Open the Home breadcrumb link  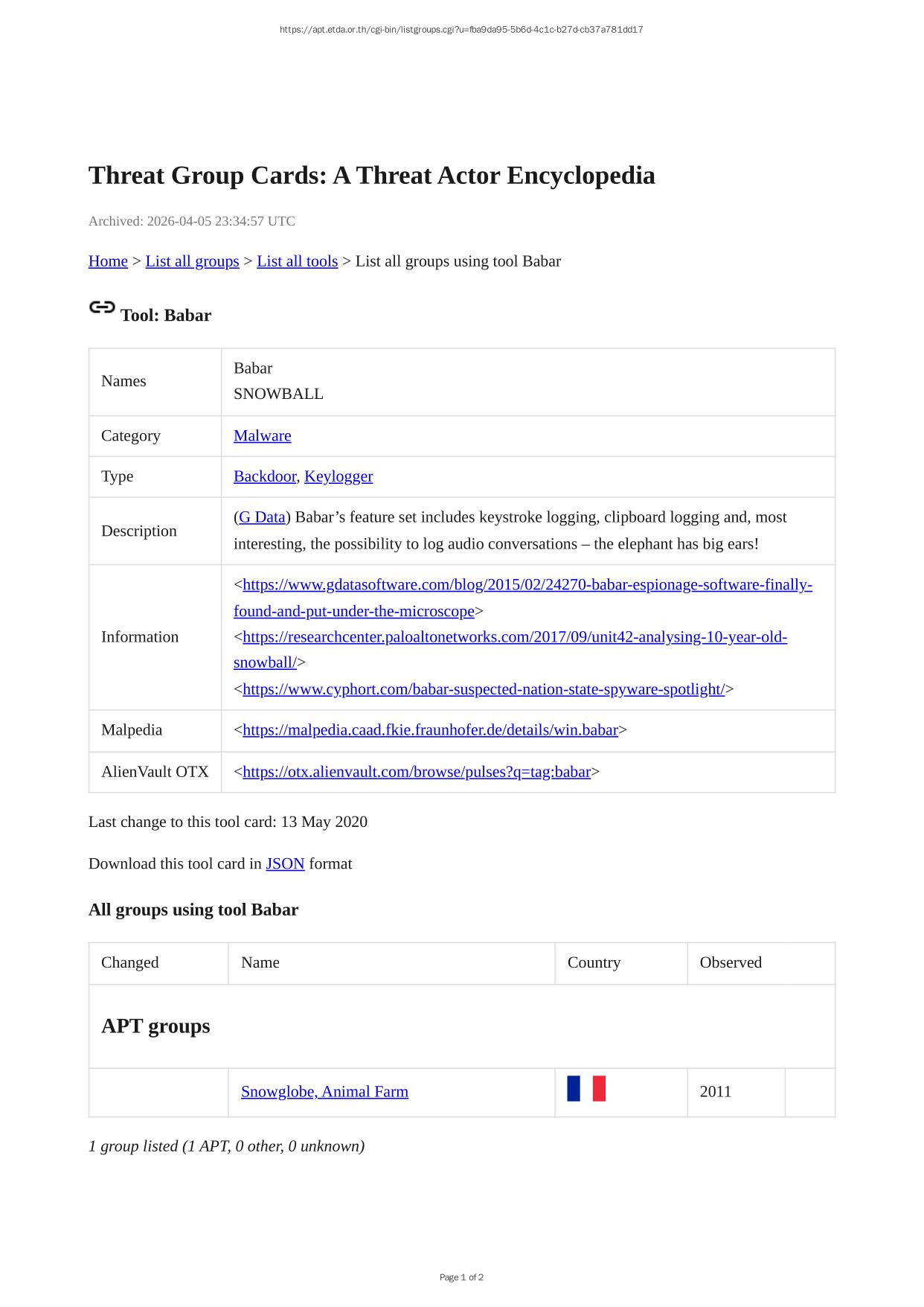pos(108,261)
